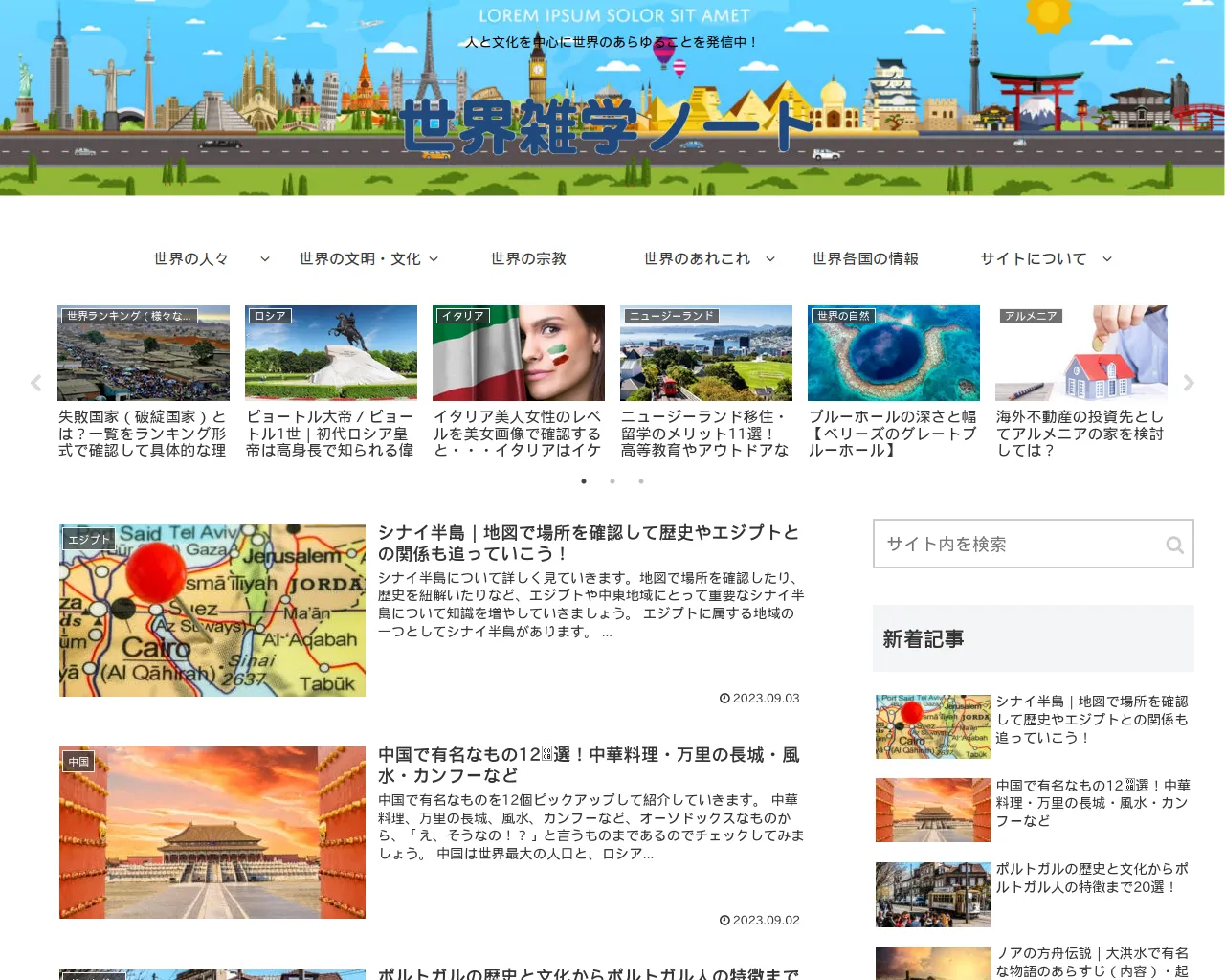Click the 世界雑学ノート site title logo
This screenshot has width=1225, height=980.
607,125
